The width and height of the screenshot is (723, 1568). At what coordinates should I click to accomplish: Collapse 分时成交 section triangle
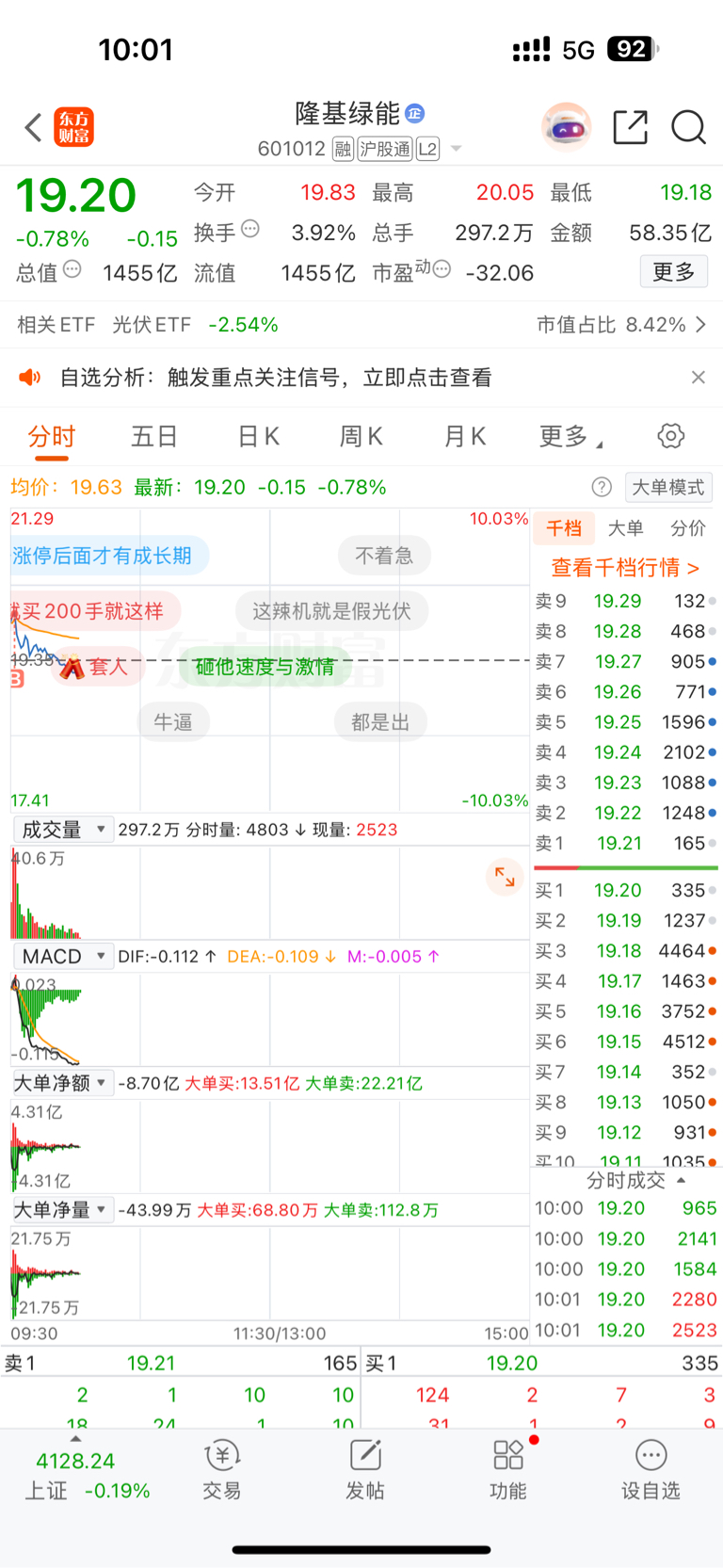681,1180
